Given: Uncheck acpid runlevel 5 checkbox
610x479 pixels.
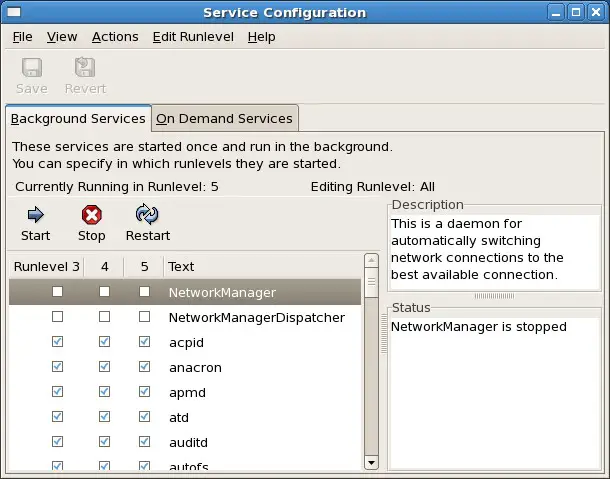Looking at the screenshot, I should [x=144, y=342].
